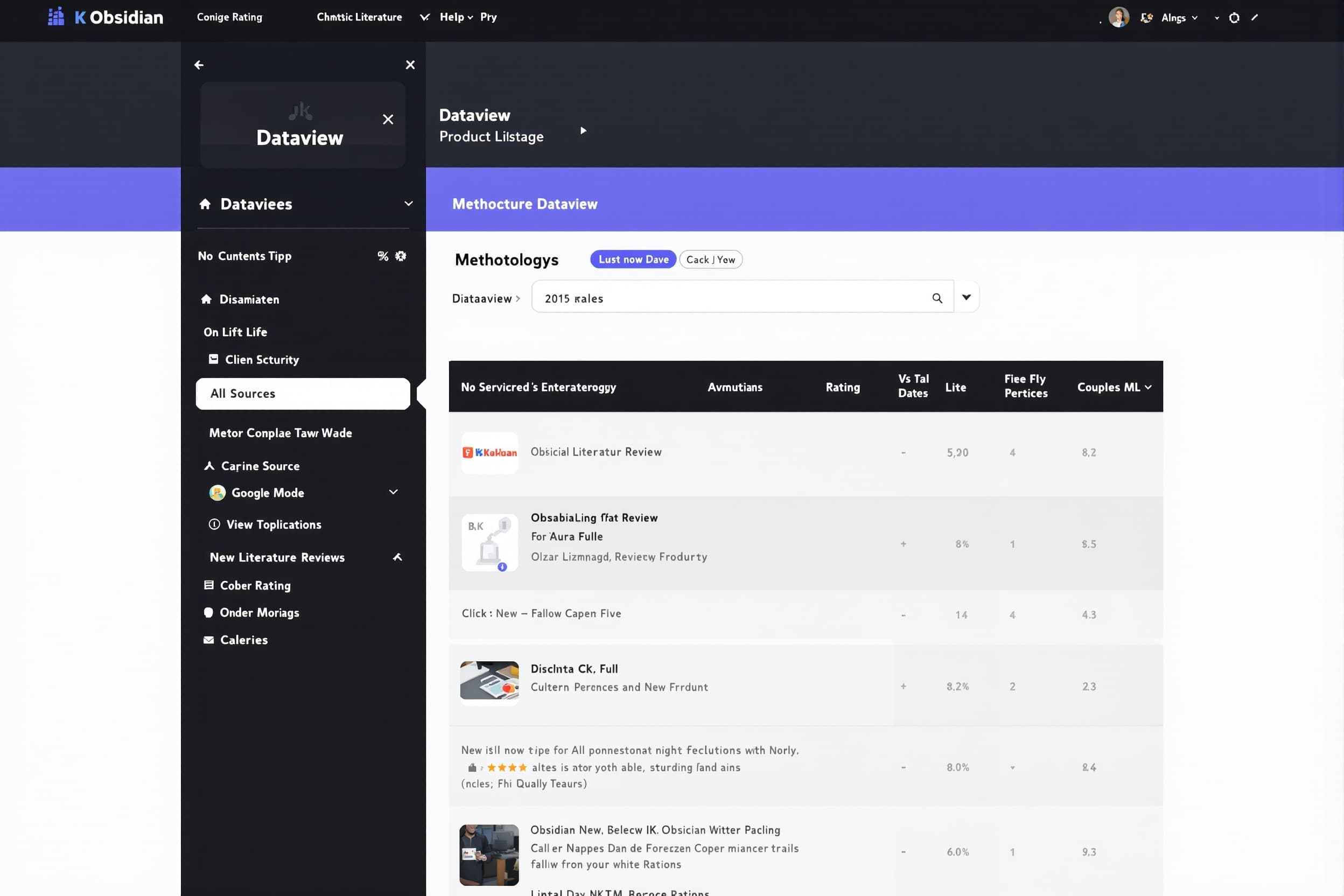The height and width of the screenshot is (896, 1344).
Task: Open the Alngs account dropdown
Action: (x=1179, y=18)
